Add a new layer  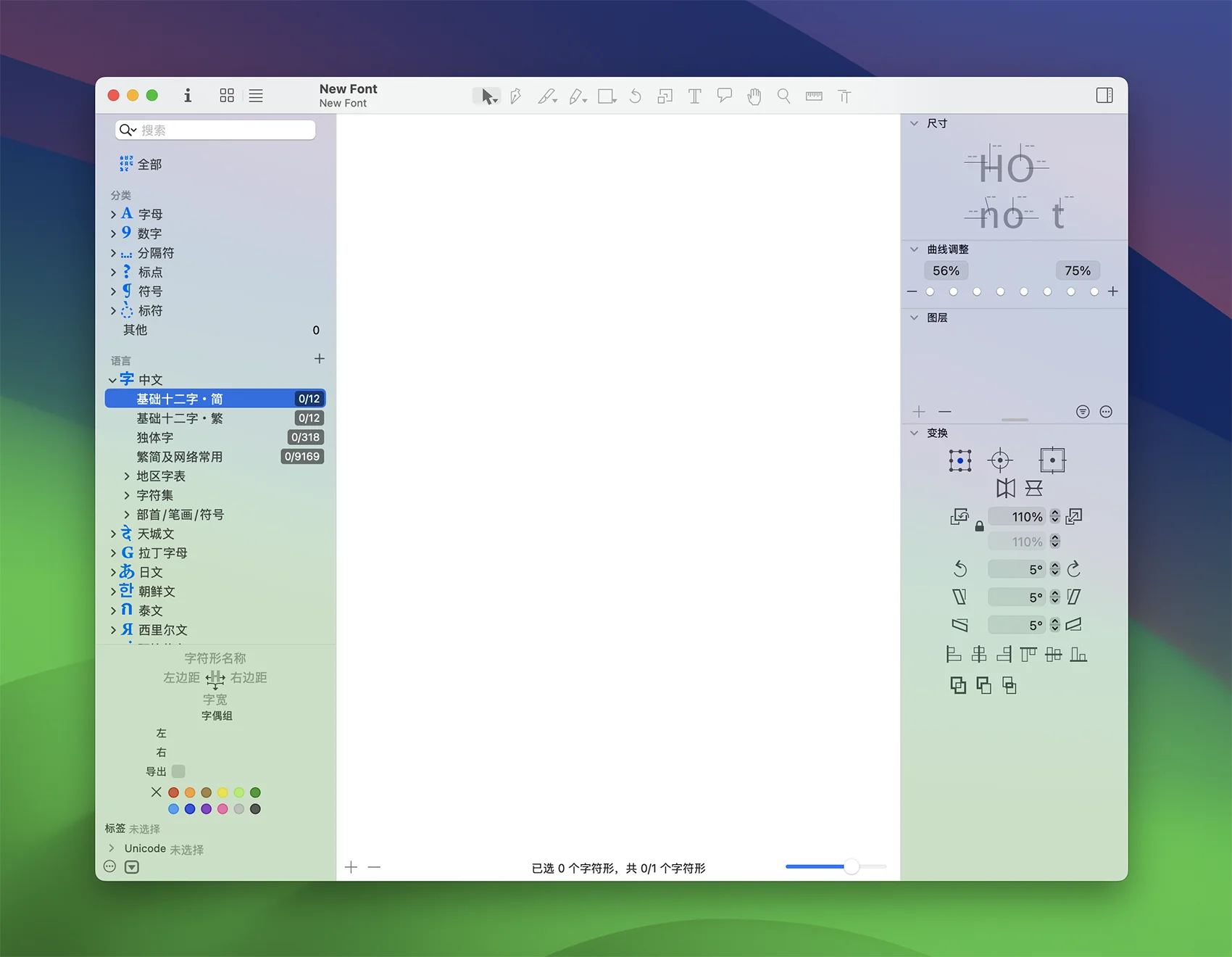[919, 412]
